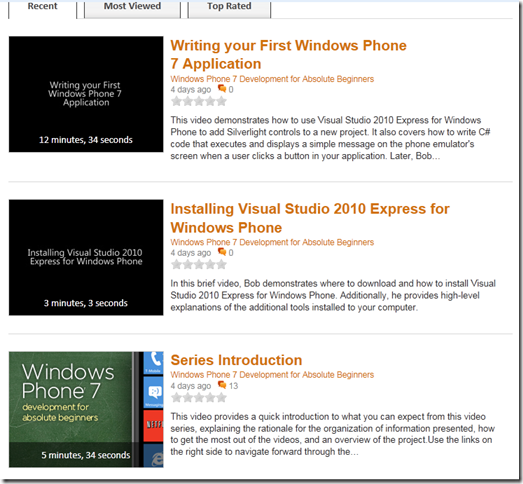
Task: Click description starting 'This video demonstrates how to use'
Action: click(x=330, y=138)
